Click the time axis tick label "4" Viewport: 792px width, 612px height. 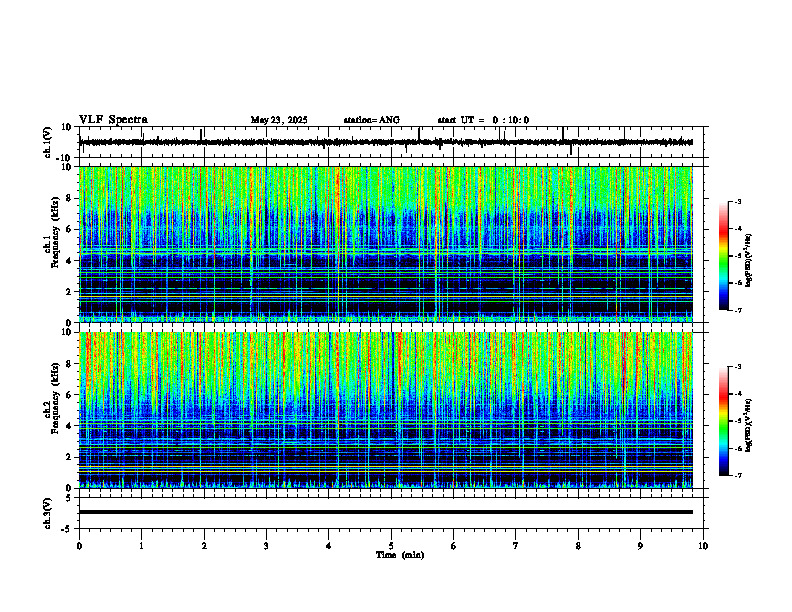click(329, 546)
